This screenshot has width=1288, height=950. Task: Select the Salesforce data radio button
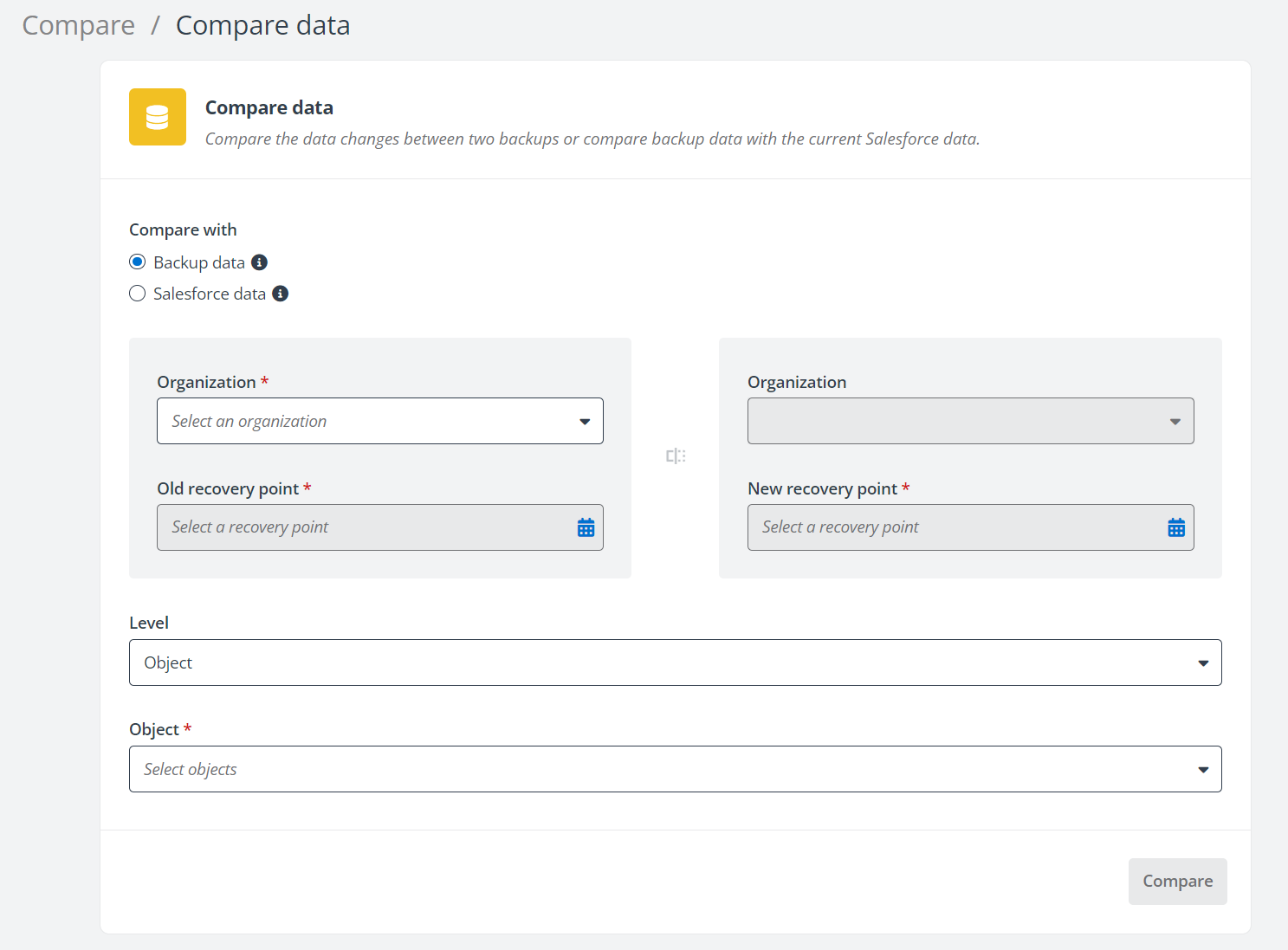[x=137, y=294]
